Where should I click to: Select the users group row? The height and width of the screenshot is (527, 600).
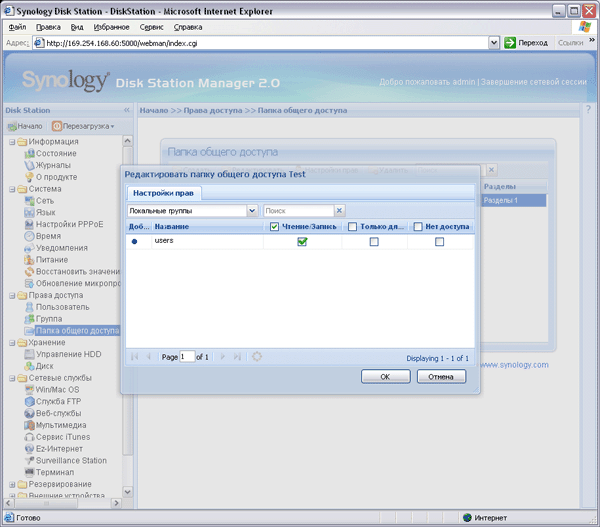point(300,242)
